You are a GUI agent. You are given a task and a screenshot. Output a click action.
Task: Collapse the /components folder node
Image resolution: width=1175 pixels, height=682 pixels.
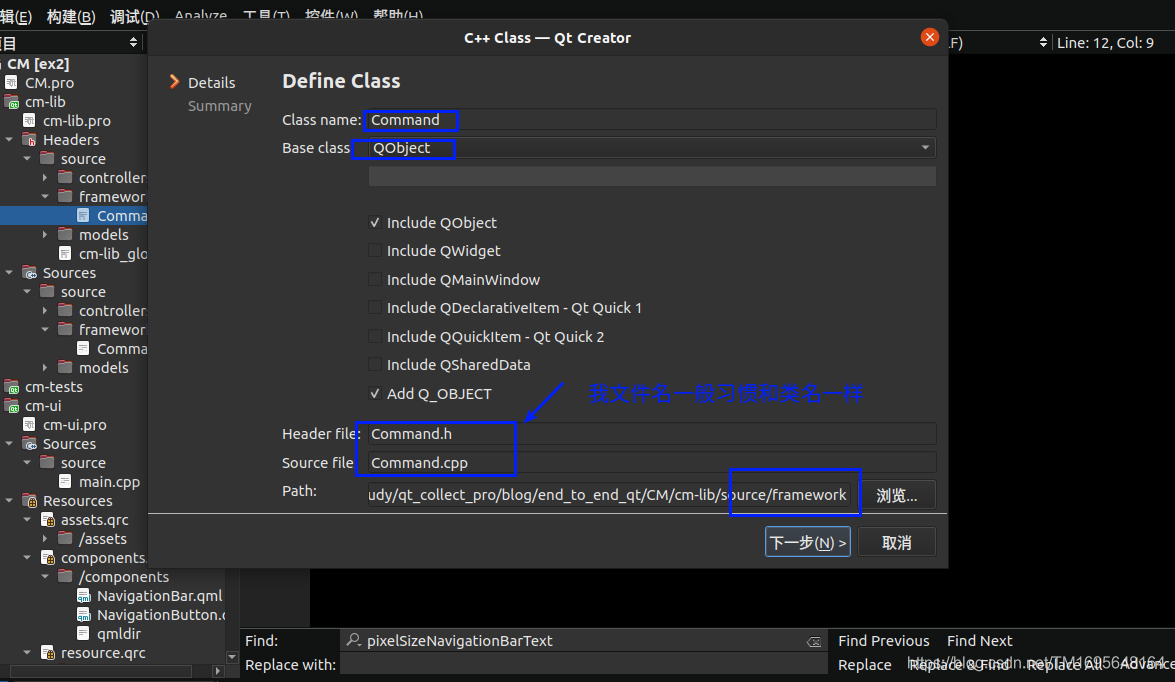click(x=45, y=576)
